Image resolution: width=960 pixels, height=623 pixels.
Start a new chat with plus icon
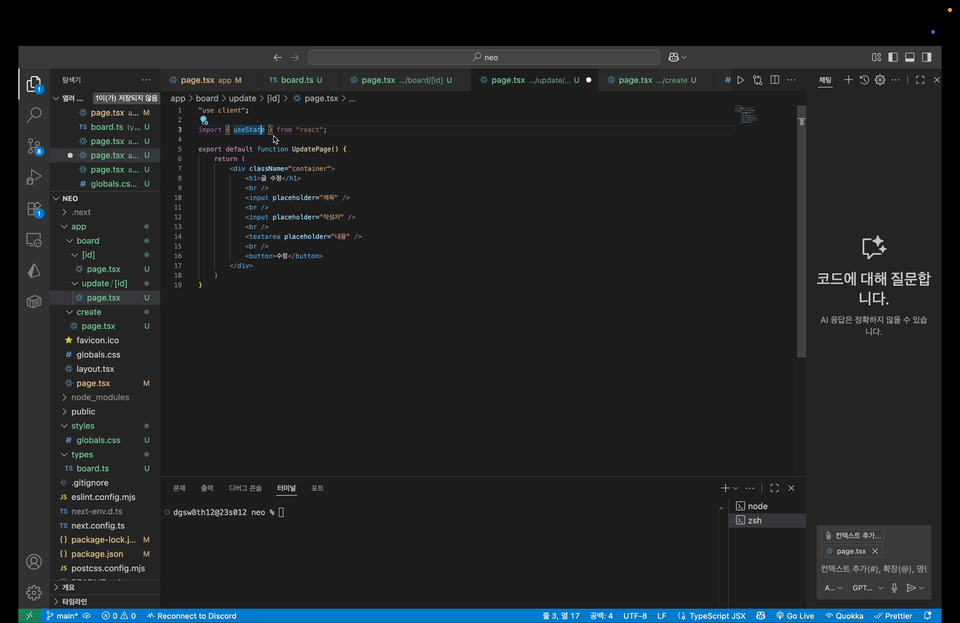pos(848,80)
